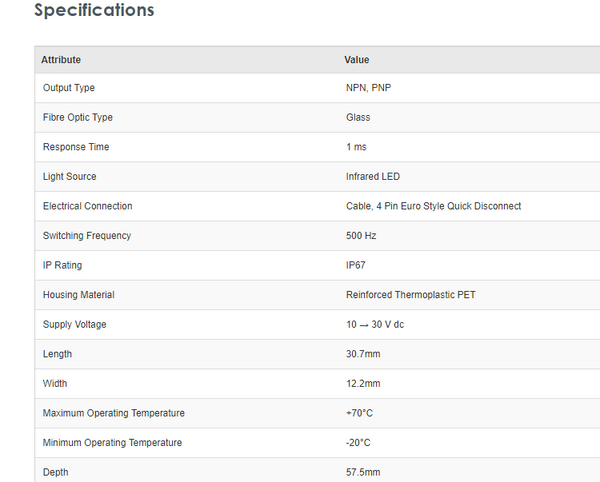Click the 4 Pin Euro Style Quick Disconnect value

pyautogui.click(x=433, y=206)
